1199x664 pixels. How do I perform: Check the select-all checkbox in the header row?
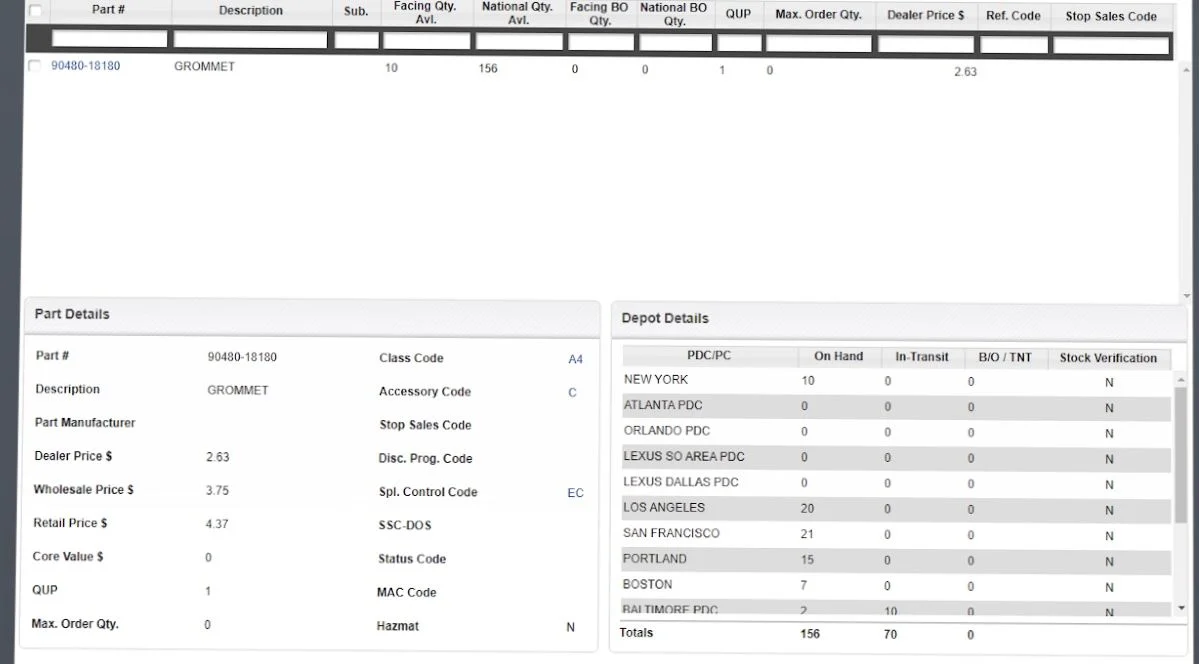35,10
